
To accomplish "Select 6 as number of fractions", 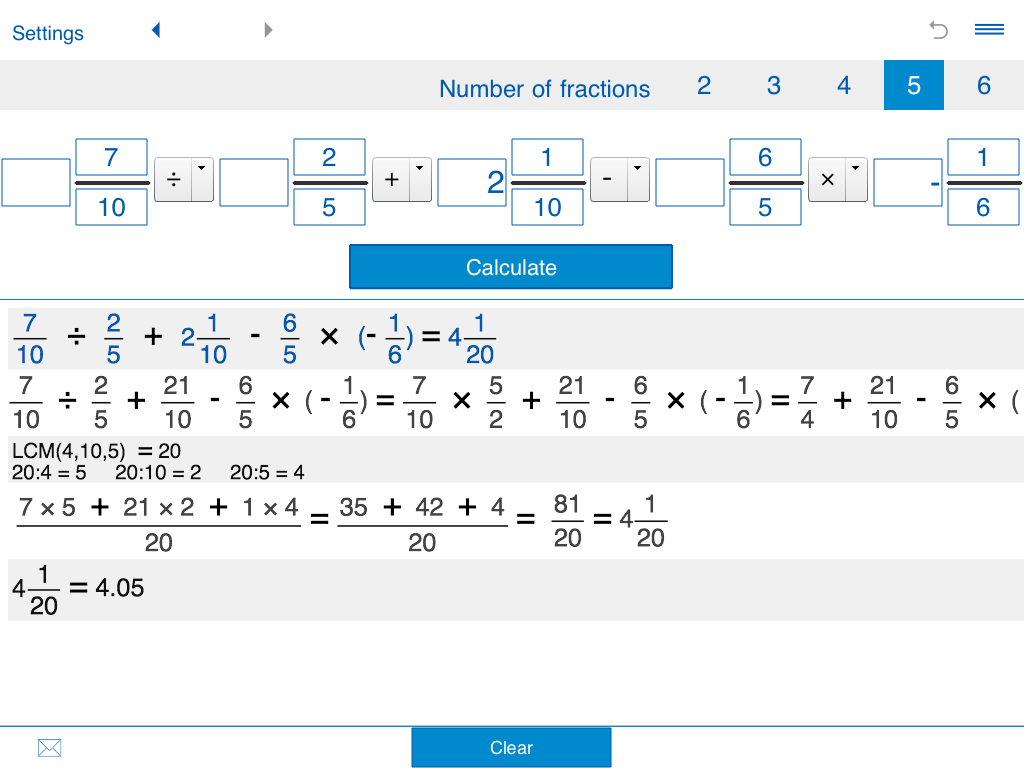I will [983, 85].
